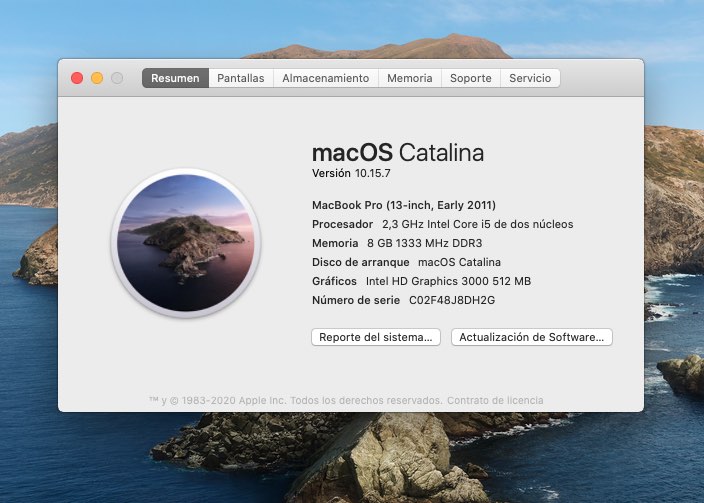Click the MacBook Pro model name line
Image resolution: width=704 pixels, height=503 pixels.
(x=403, y=205)
